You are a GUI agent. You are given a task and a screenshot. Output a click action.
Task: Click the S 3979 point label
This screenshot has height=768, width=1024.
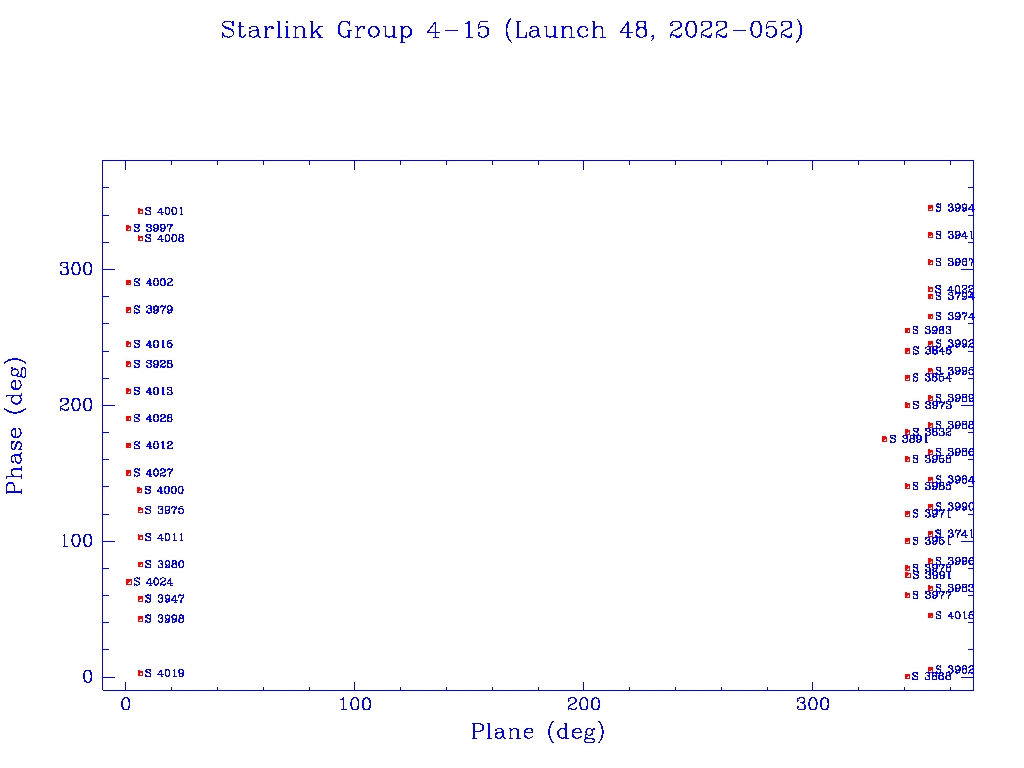point(153,310)
